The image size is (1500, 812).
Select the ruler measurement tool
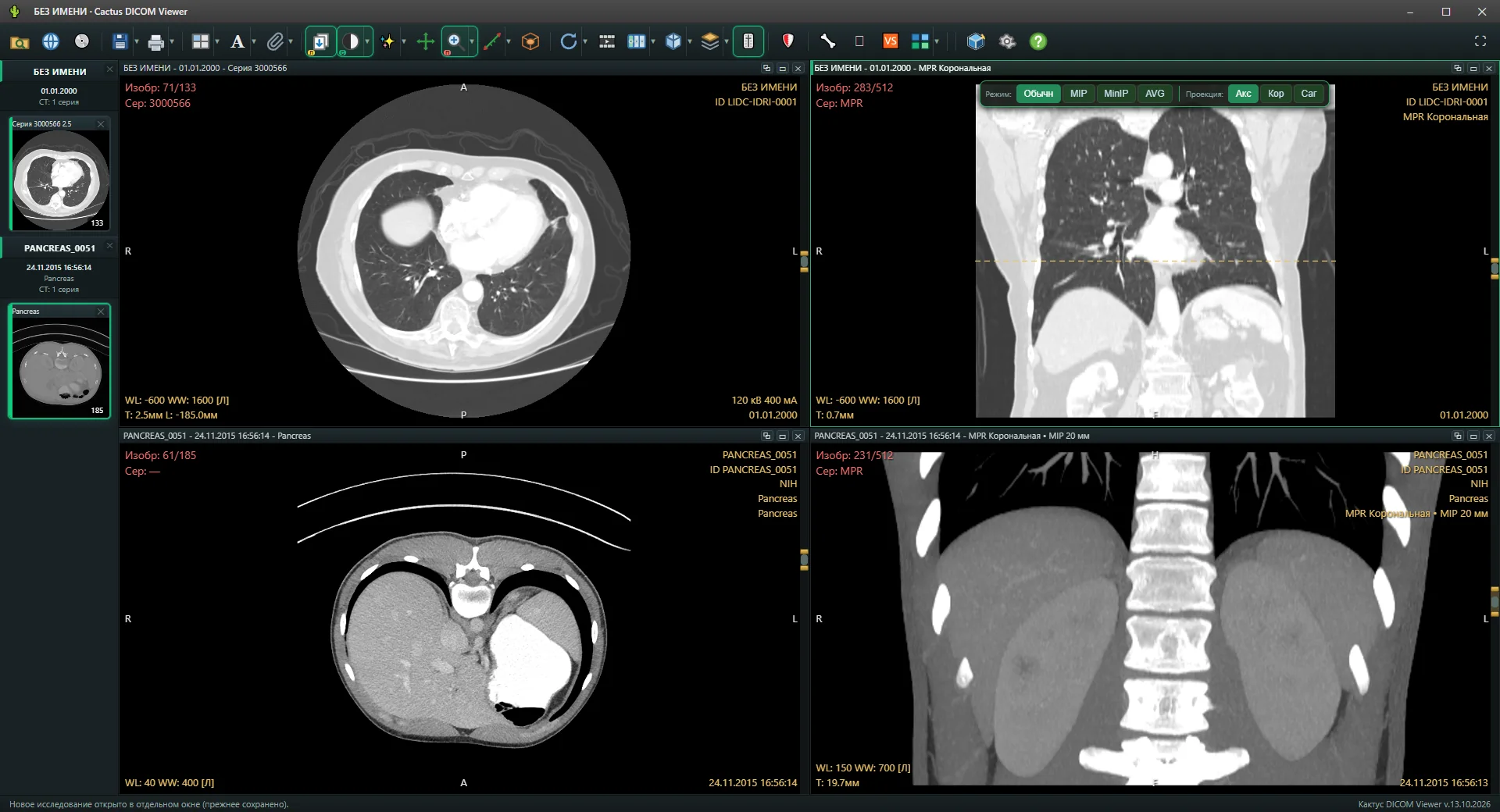[x=492, y=42]
